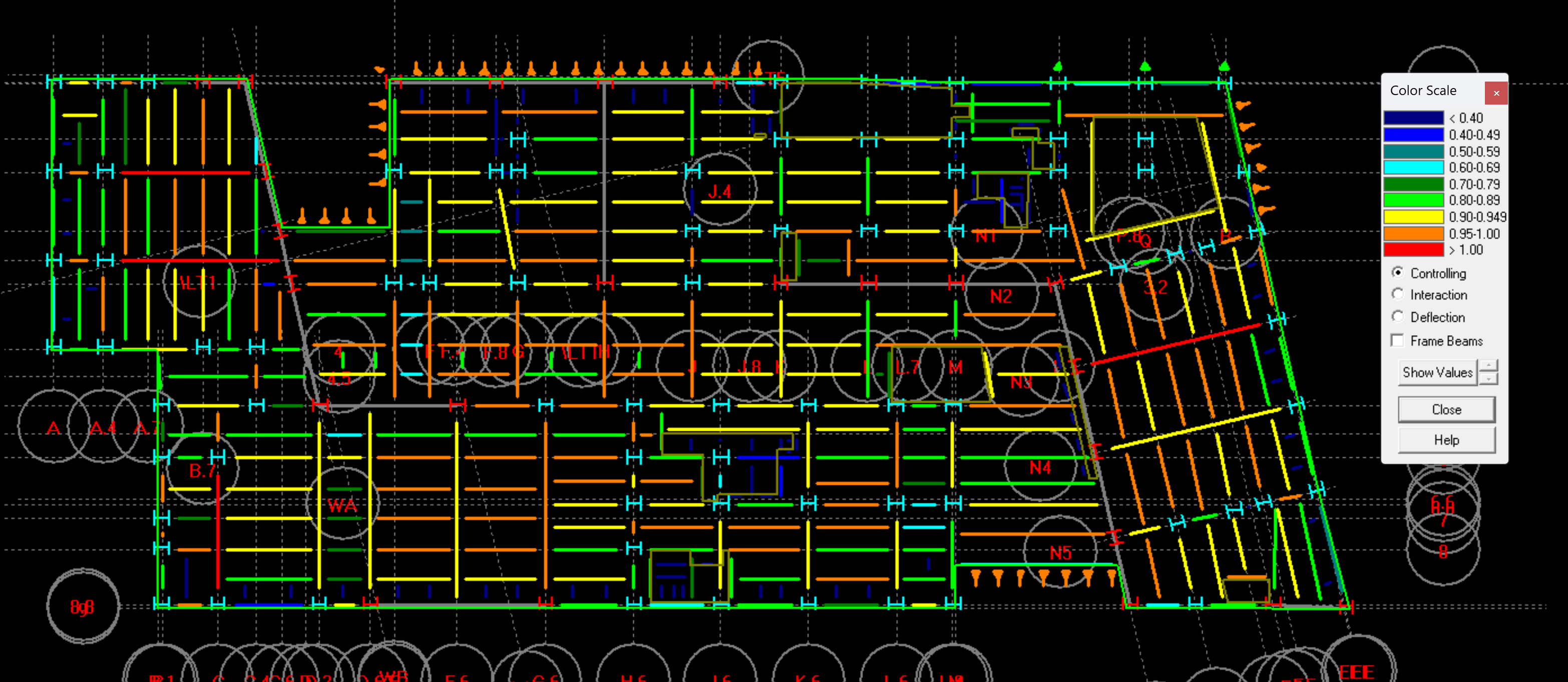
Task: Select the N2 grid bubble label
Action: point(1001,296)
